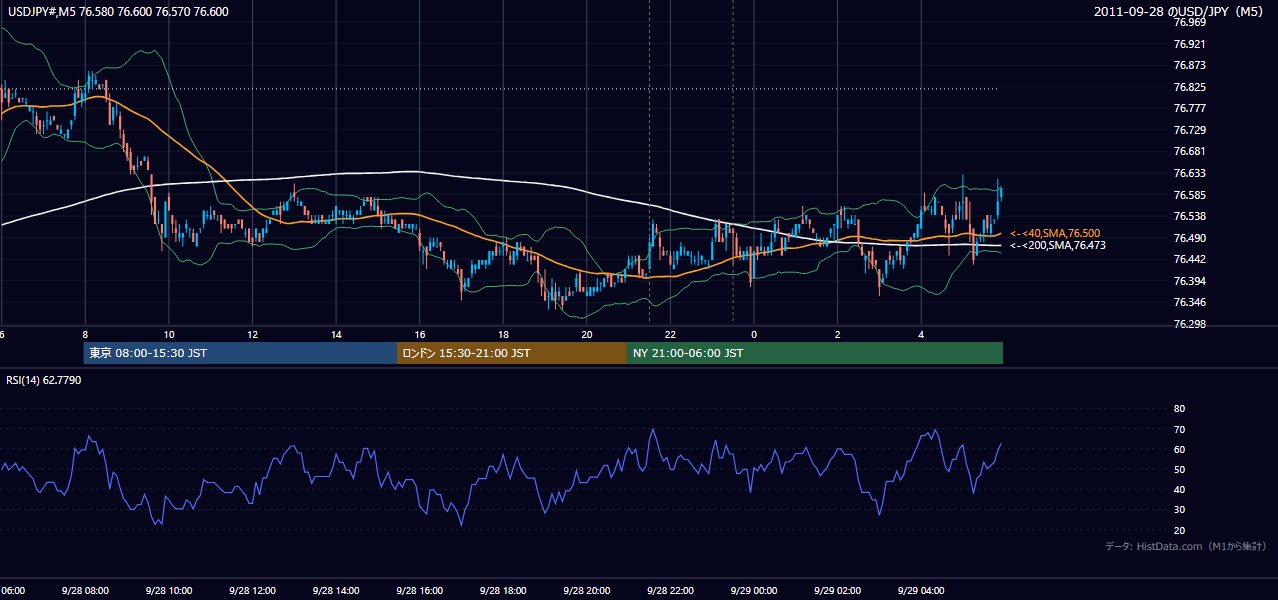Click price axis value 76.490
Viewport: 1278px width, 600px height.
pos(1189,238)
